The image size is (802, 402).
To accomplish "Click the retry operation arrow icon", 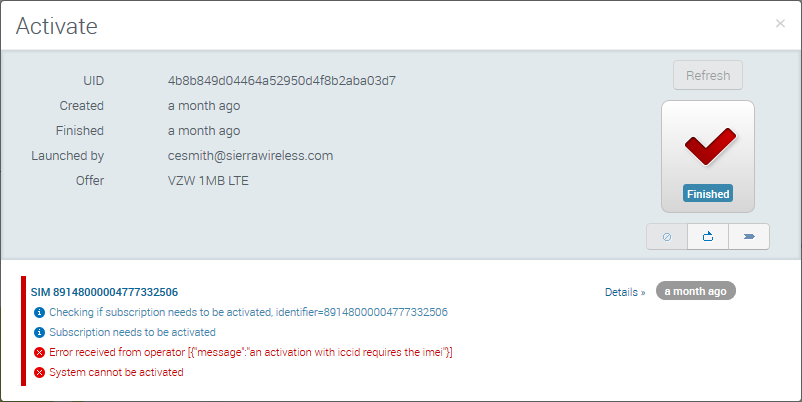I will 708,236.
